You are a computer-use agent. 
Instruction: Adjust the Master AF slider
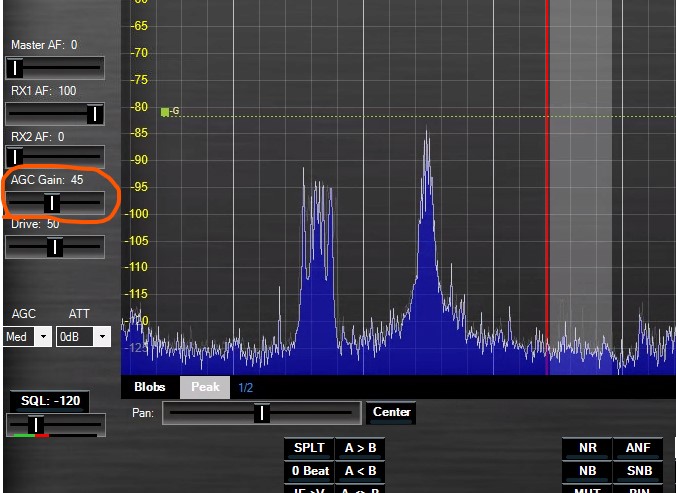pyautogui.click(x=55, y=68)
